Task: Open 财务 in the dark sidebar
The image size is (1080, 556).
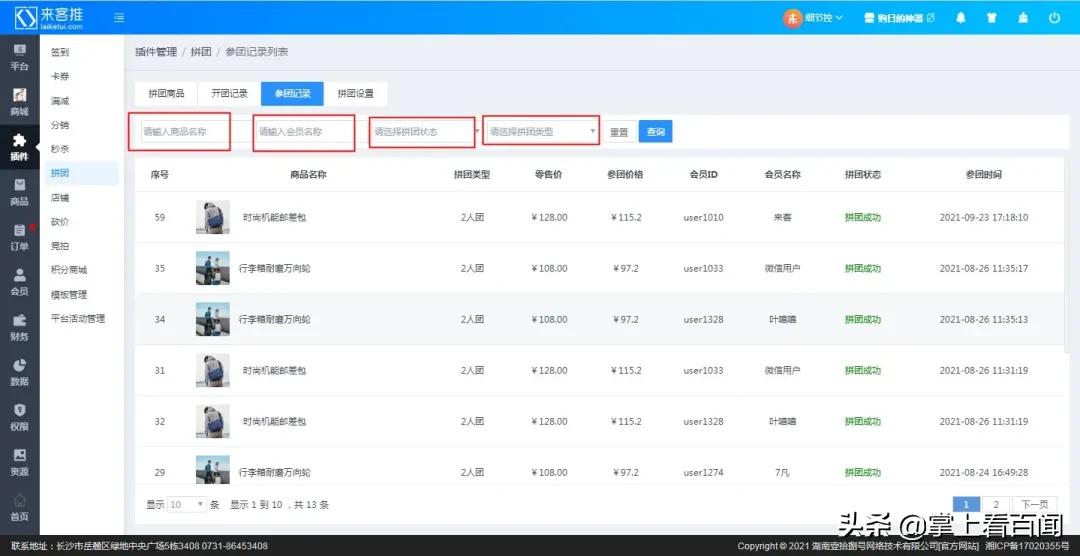Action: point(20,328)
